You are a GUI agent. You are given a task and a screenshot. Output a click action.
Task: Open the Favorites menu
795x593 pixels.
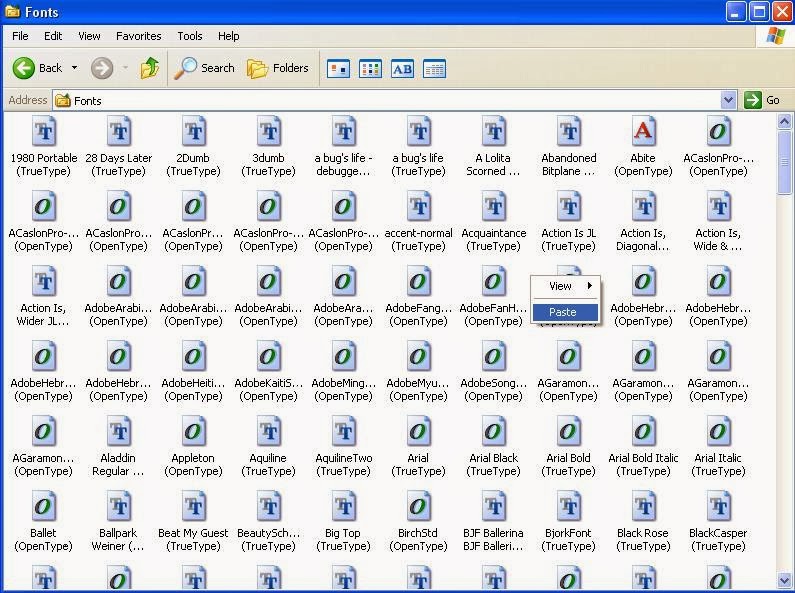click(x=138, y=36)
